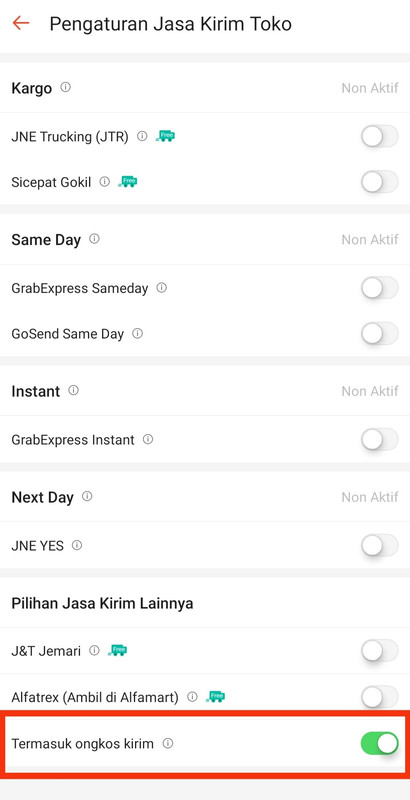Tap free shipping truck icon beside J&T Jemari

point(118,650)
